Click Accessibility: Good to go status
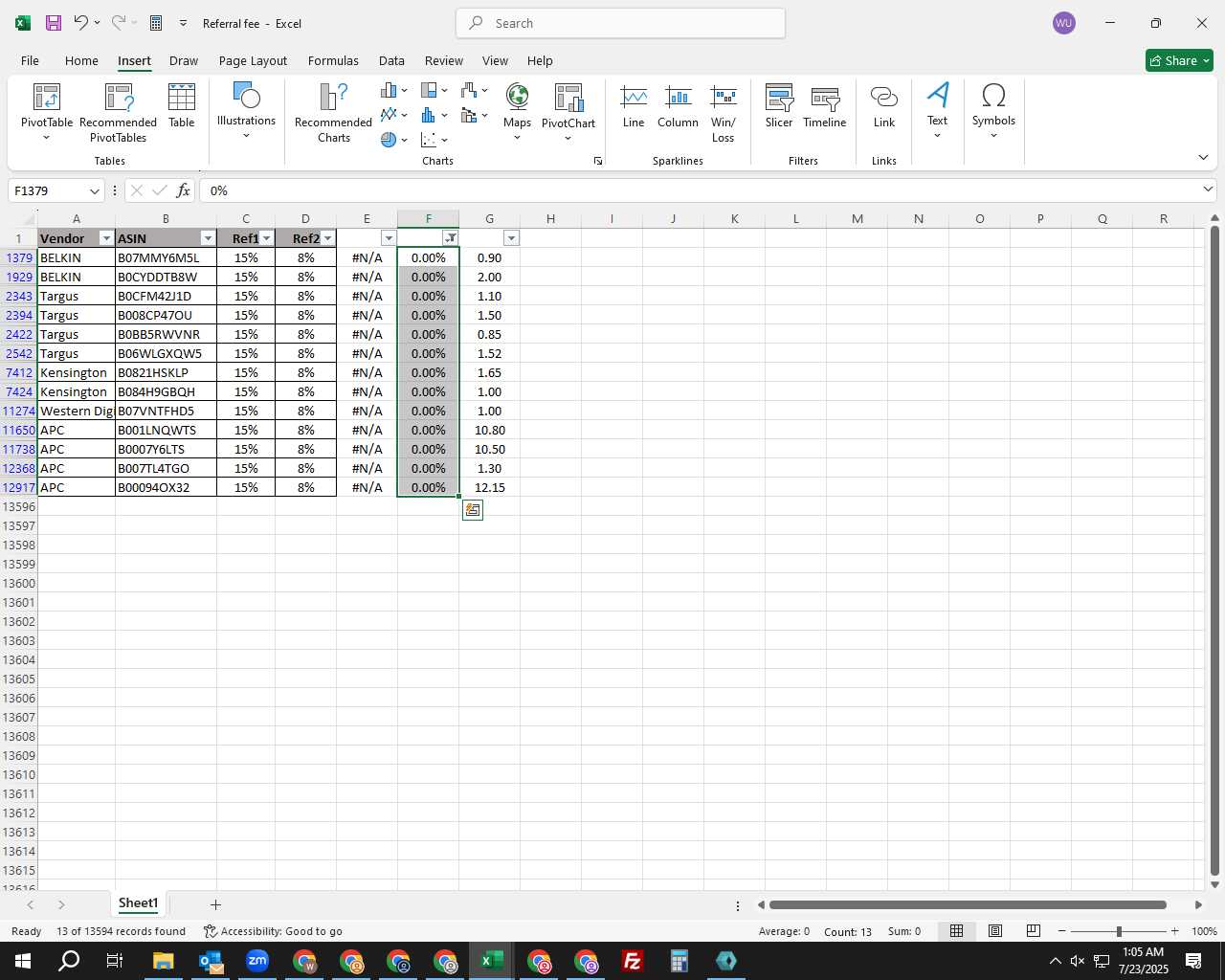 click(273, 931)
